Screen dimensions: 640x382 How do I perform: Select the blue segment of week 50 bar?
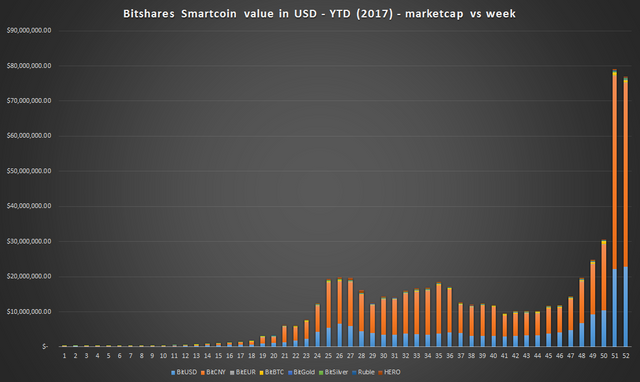604,328
